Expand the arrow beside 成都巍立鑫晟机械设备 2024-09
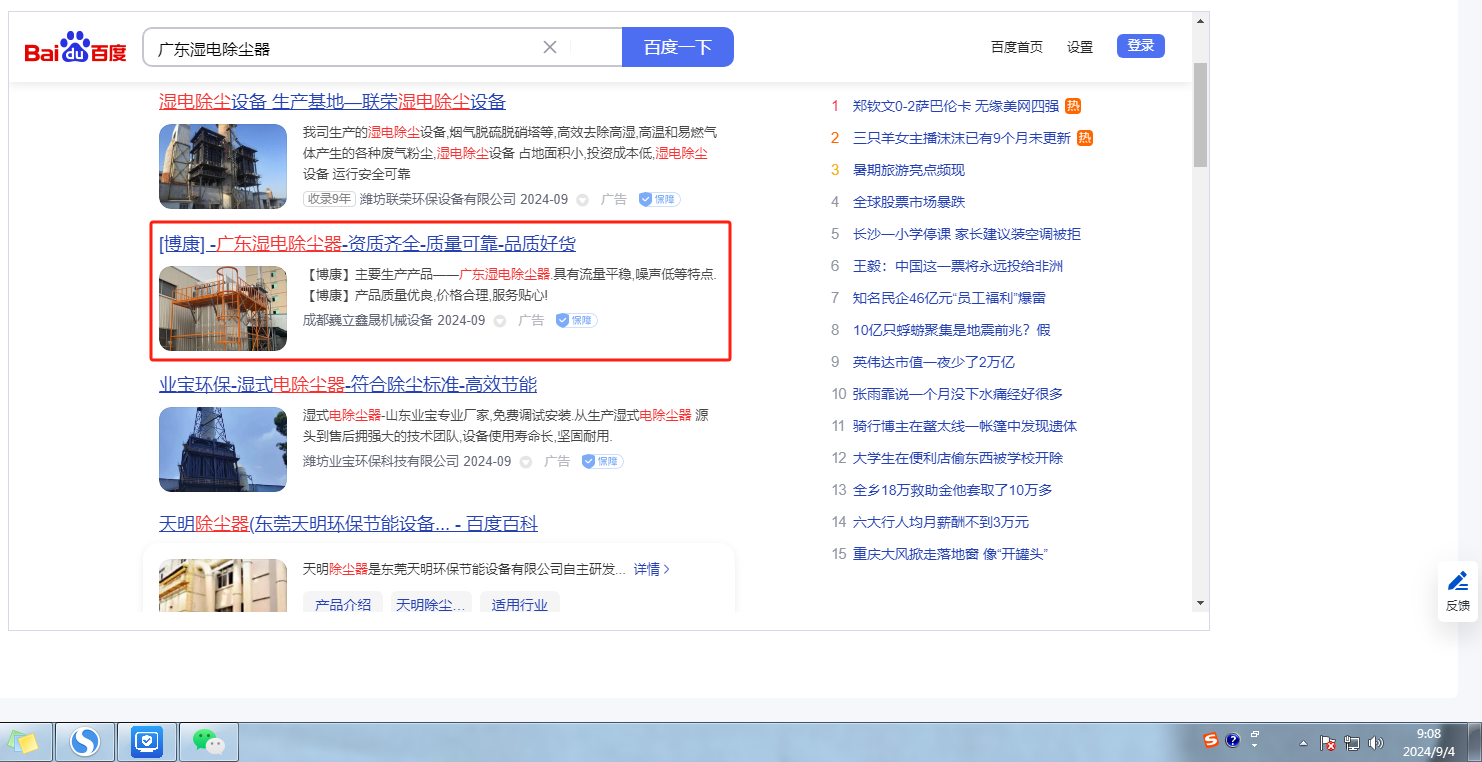The width and height of the screenshot is (1482, 762). pyautogui.click(x=500, y=321)
